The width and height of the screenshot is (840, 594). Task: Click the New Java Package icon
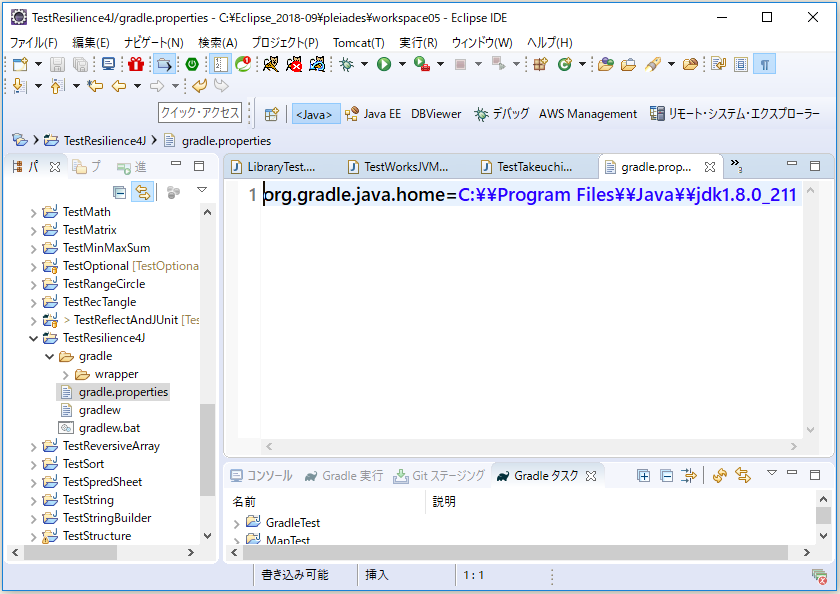[540, 64]
